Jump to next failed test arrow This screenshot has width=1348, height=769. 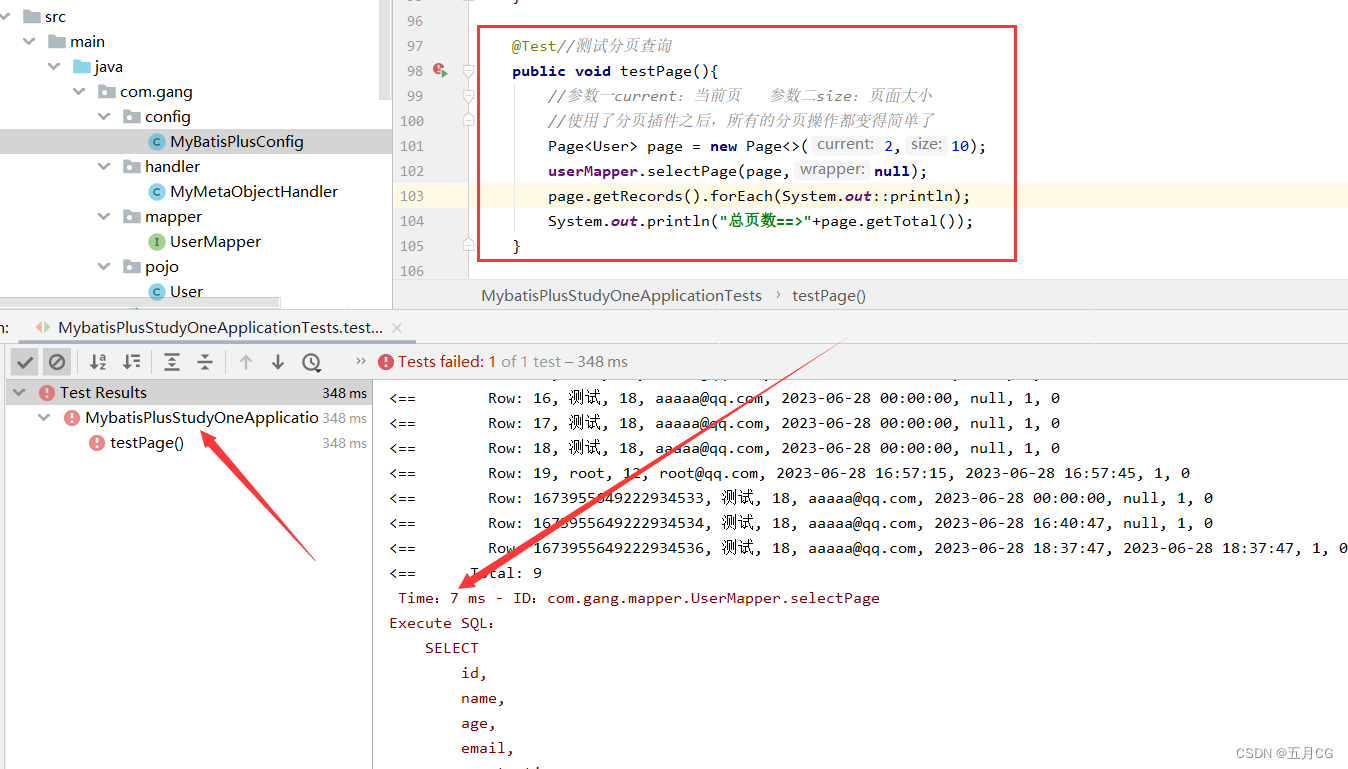[278, 362]
